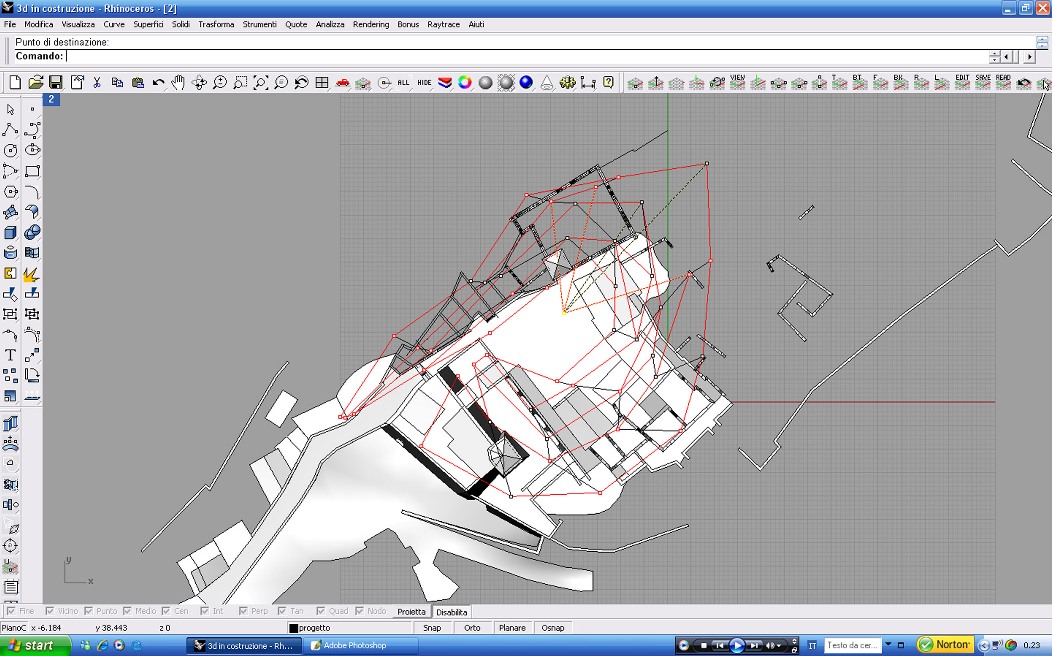Select the Text tool in left toolbar
1053x656 pixels.
tap(10, 355)
